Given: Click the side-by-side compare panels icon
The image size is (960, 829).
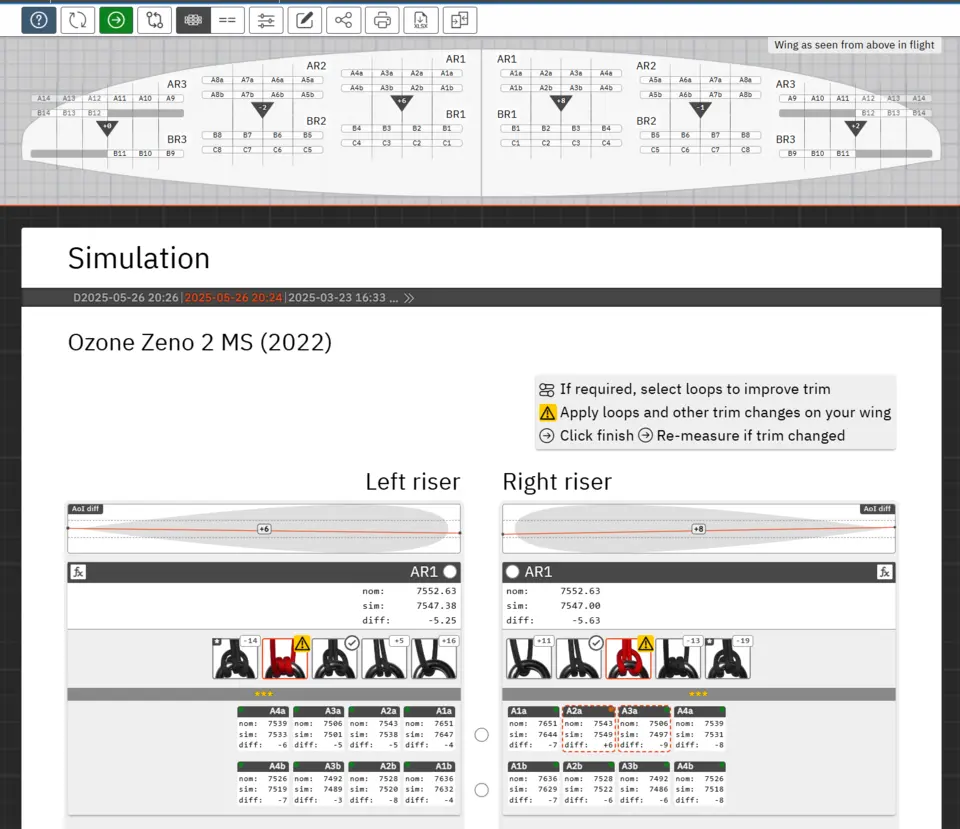Looking at the screenshot, I should (460, 21).
